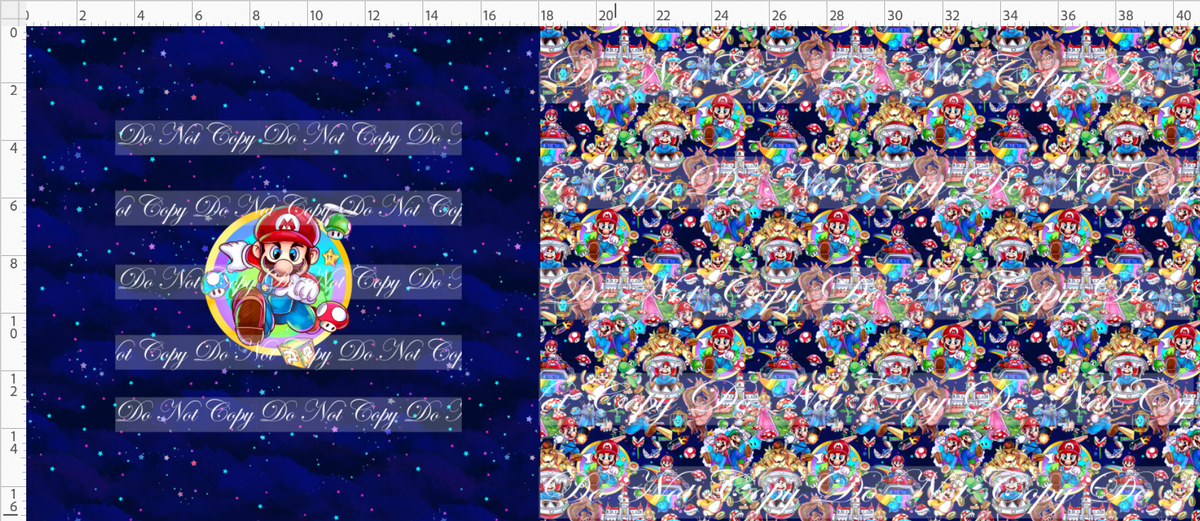Click the 10 mark on the top ruler
1200x521 pixels.
click(315, 16)
